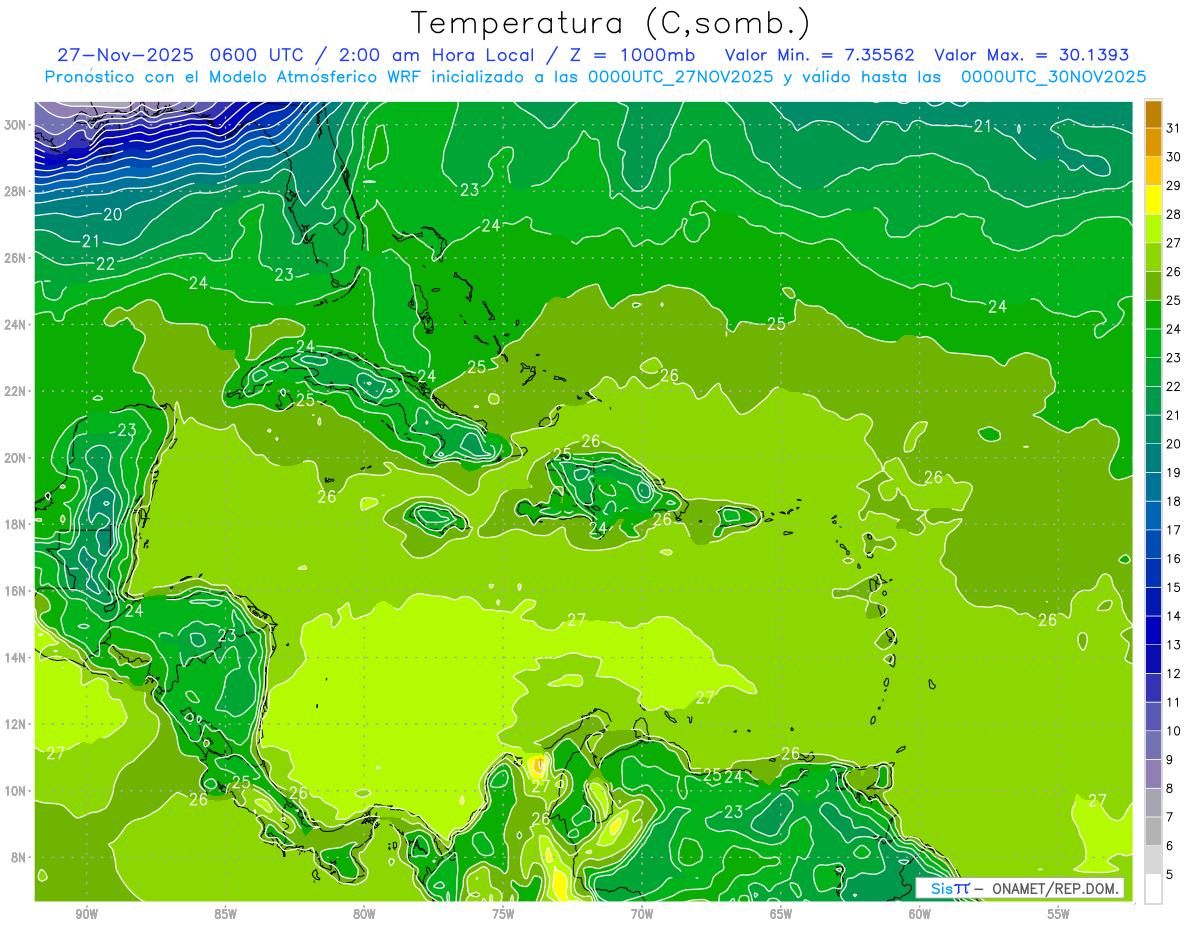Click the color bar label 31
This screenshot has height=927, width=1200.
click(1173, 127)
